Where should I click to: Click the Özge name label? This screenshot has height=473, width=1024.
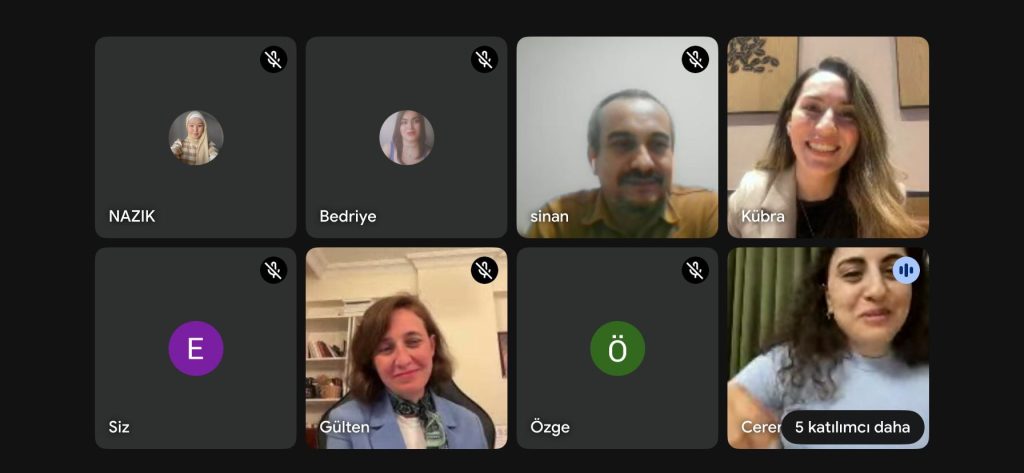(x=550, y=427)
